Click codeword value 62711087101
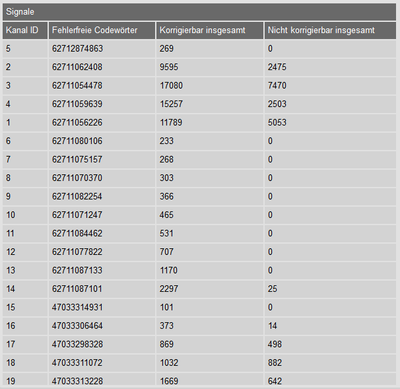The height and width of the screenshot is (389, 400). click(x=77, y=289)
